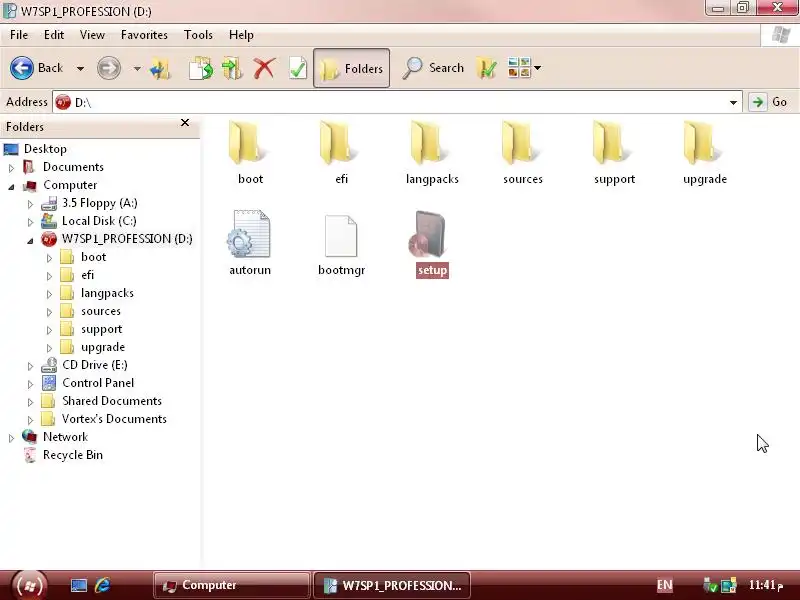Viewport: 800px width, 600px height.
Task: Select Control Panel in the tree
Action: (x=98, y=383)
